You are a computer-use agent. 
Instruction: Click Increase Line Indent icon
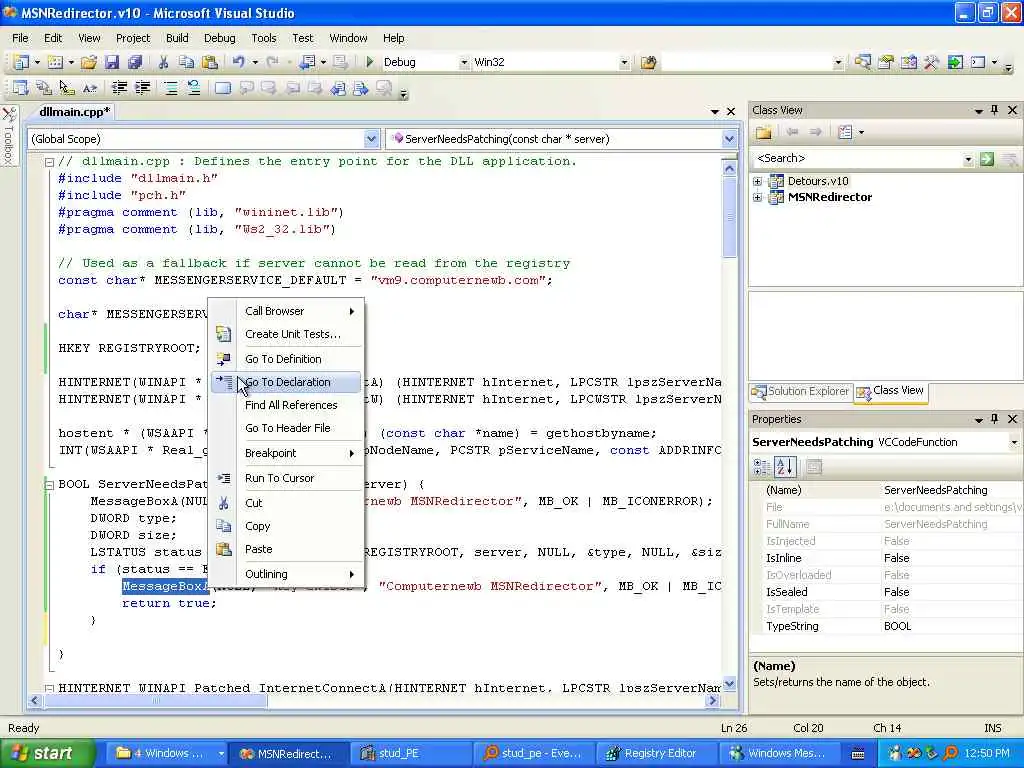tap(142, 88)
